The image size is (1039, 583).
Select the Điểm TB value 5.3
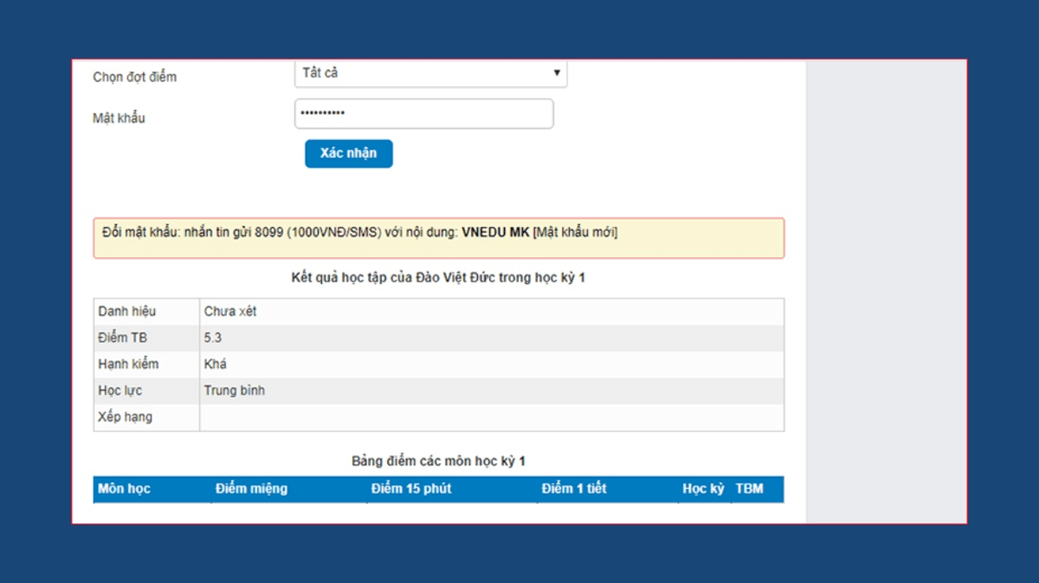pos(213,338)
